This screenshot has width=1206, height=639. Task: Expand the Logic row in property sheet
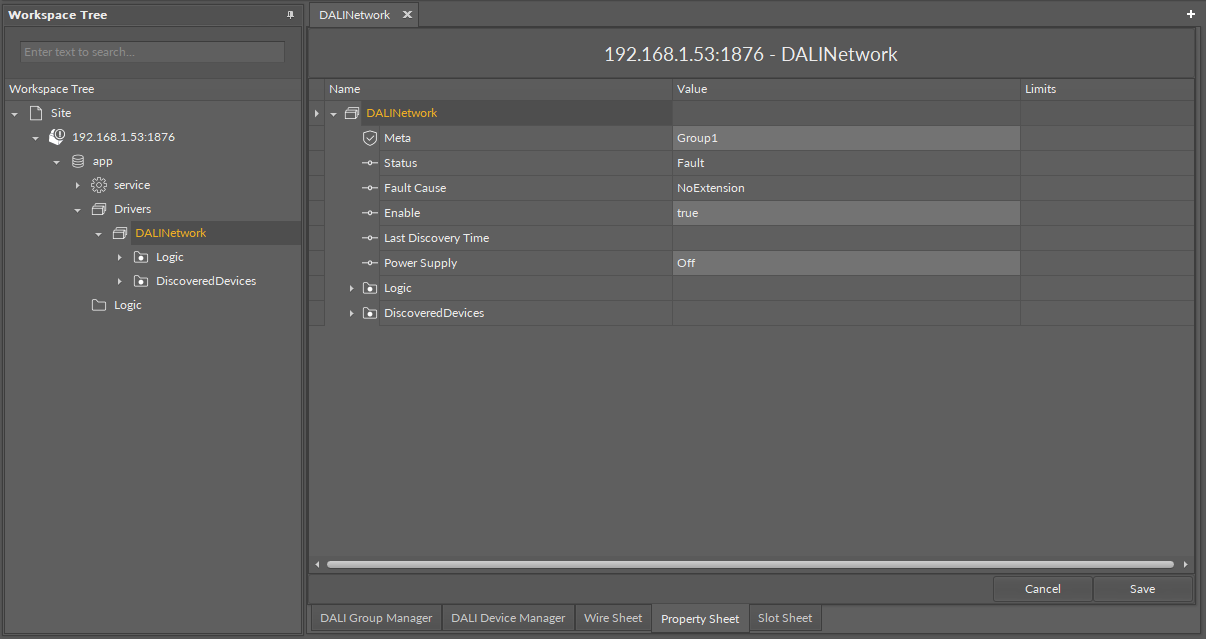(x=352, y=288)
